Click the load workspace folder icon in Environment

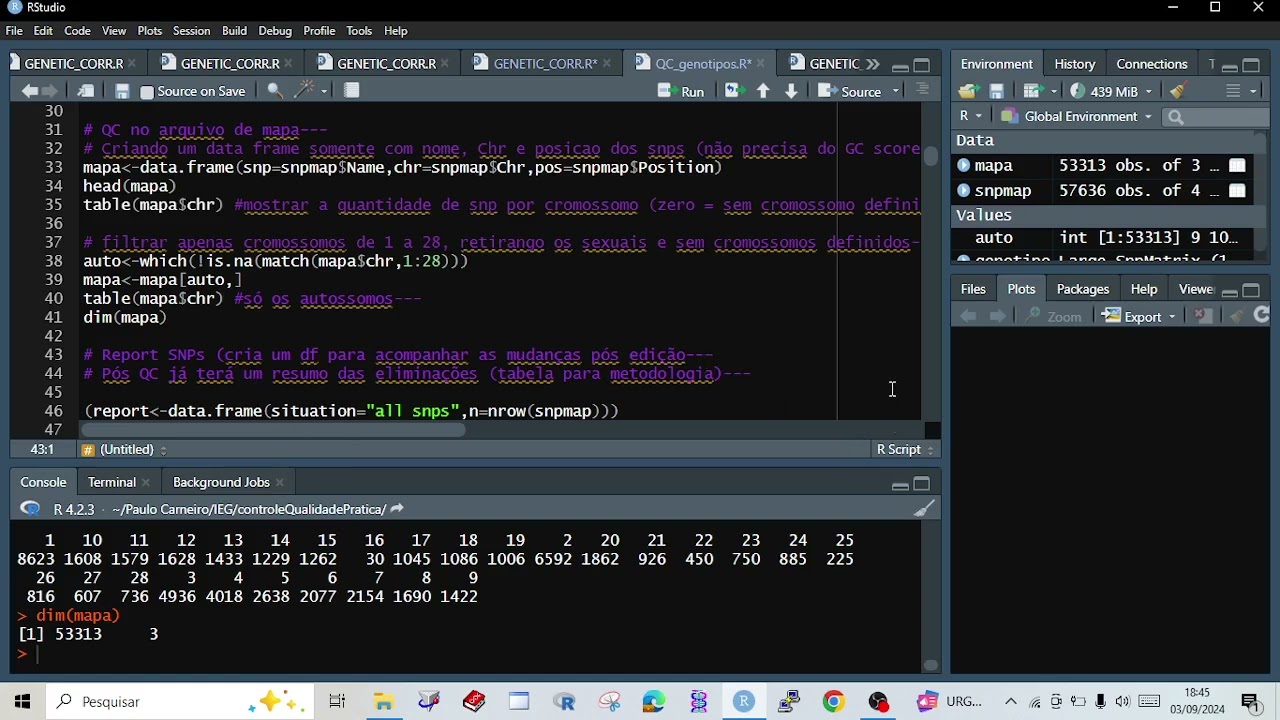coord(968,91)
